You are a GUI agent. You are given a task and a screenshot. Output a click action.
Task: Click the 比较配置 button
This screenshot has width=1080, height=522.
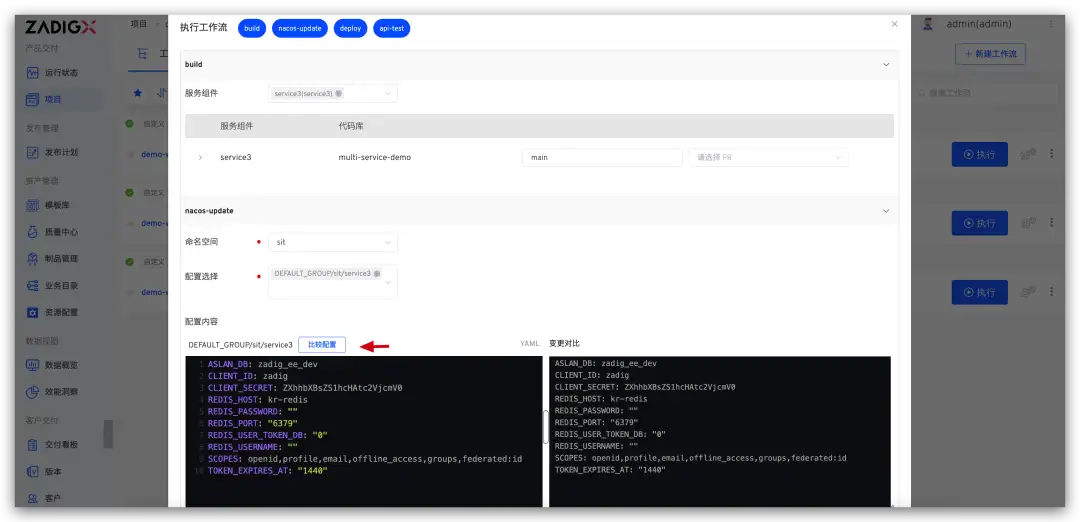click(322, 344)
